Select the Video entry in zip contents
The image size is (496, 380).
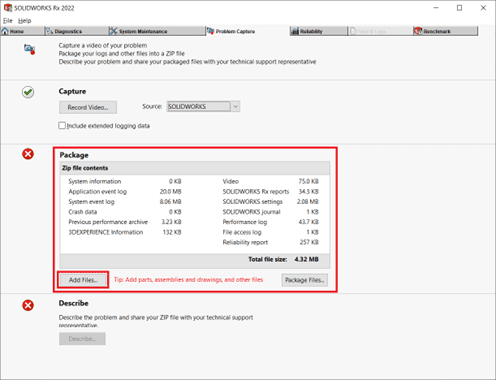(270, 181)
